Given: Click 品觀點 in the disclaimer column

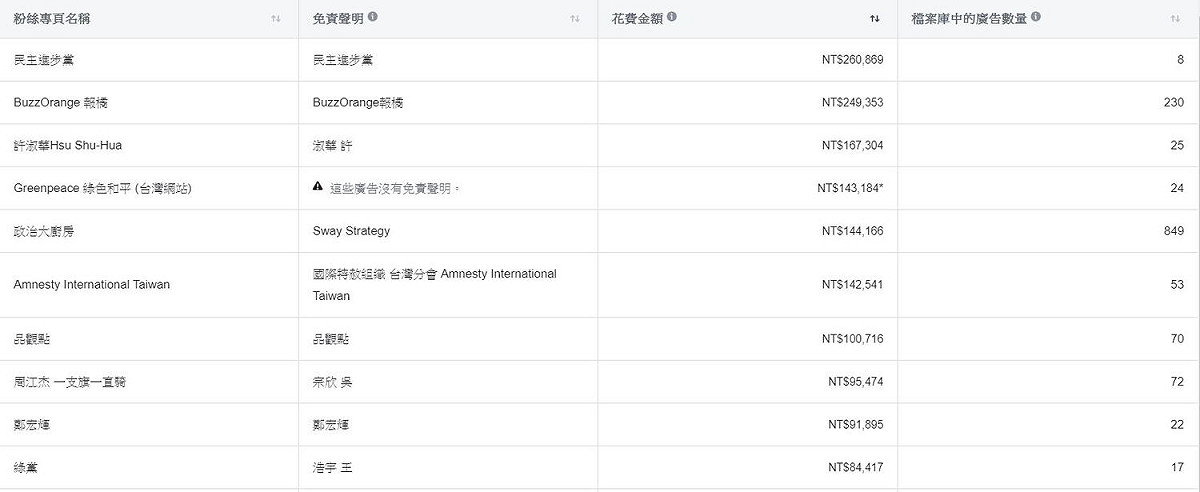Looking at the screenshot, I should 331,339.
